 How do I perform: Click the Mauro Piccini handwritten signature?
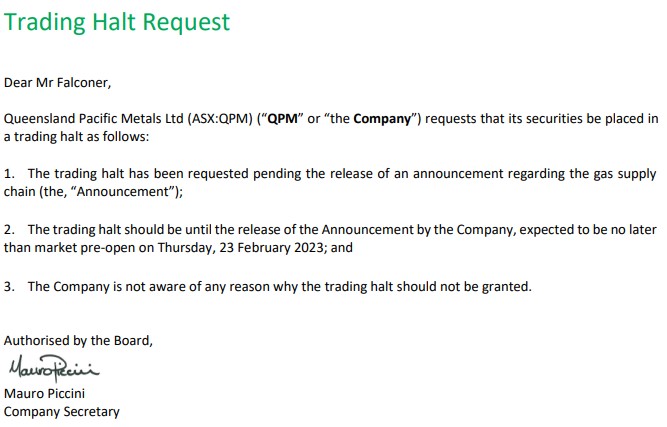[x=54, y=368]
